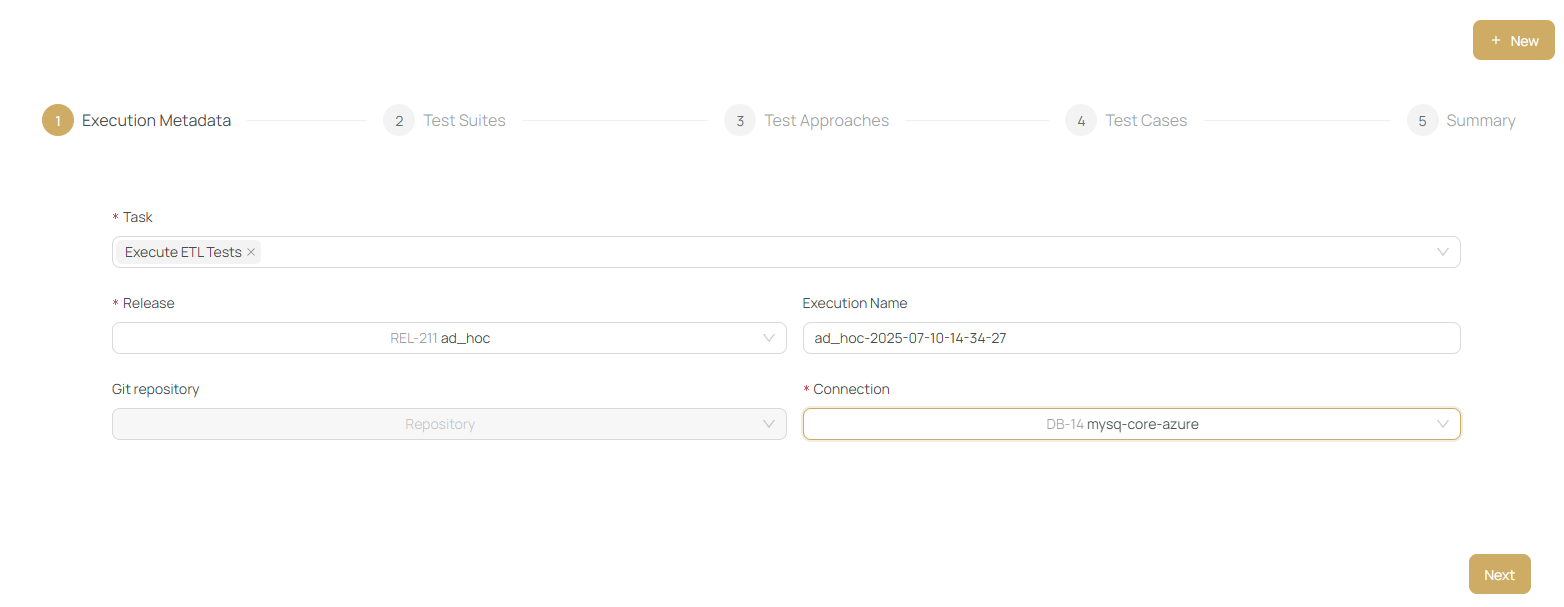Expand the Release dropdown arrow
The width and height of the screenshot is (1564, 607).
(768, 338)
